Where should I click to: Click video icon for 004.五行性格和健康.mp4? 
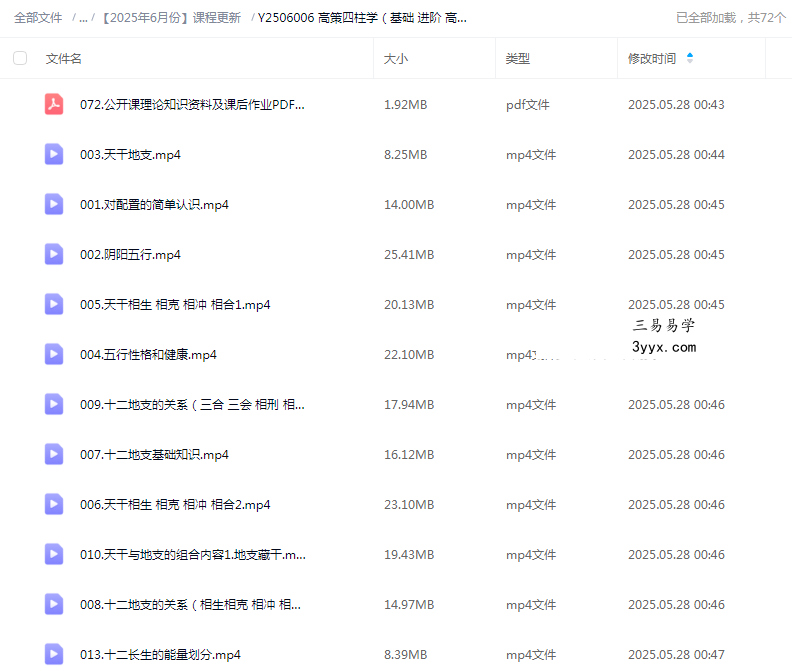54,354
